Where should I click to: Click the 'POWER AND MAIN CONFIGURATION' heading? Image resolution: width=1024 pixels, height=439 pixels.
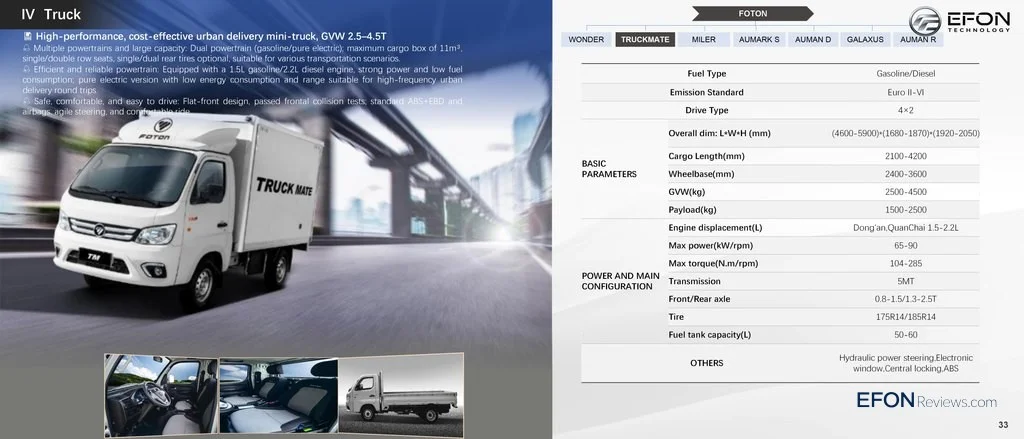pos(620,282)
